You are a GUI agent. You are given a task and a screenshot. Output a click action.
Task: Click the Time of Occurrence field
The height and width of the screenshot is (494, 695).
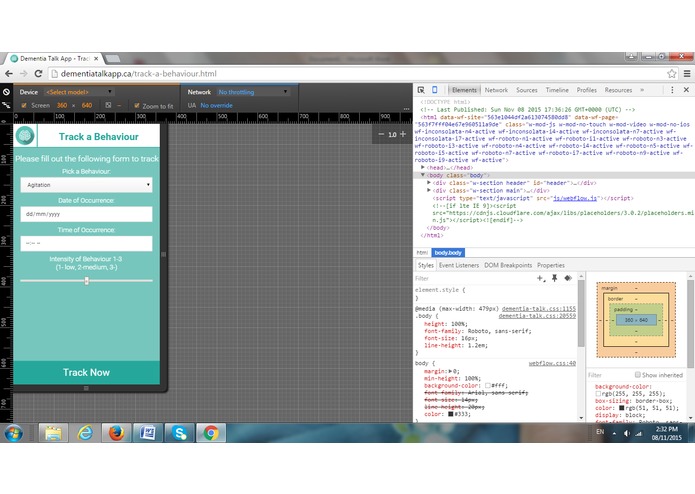86,243
